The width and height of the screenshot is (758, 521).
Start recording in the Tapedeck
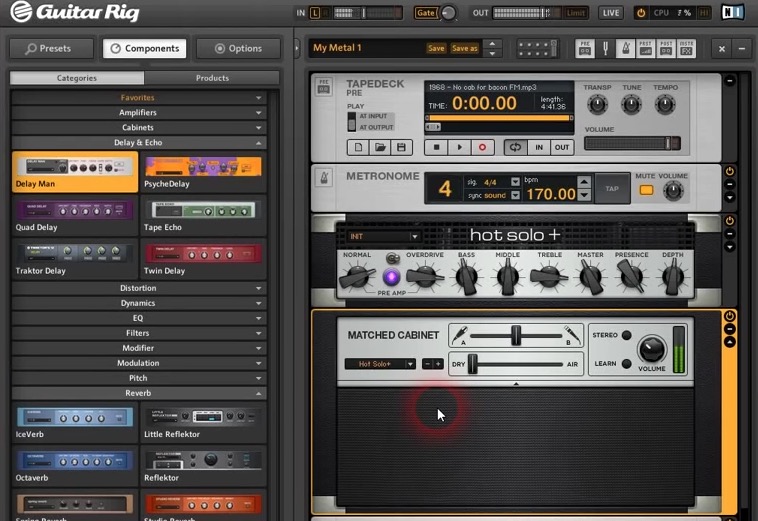pos(482,147)
